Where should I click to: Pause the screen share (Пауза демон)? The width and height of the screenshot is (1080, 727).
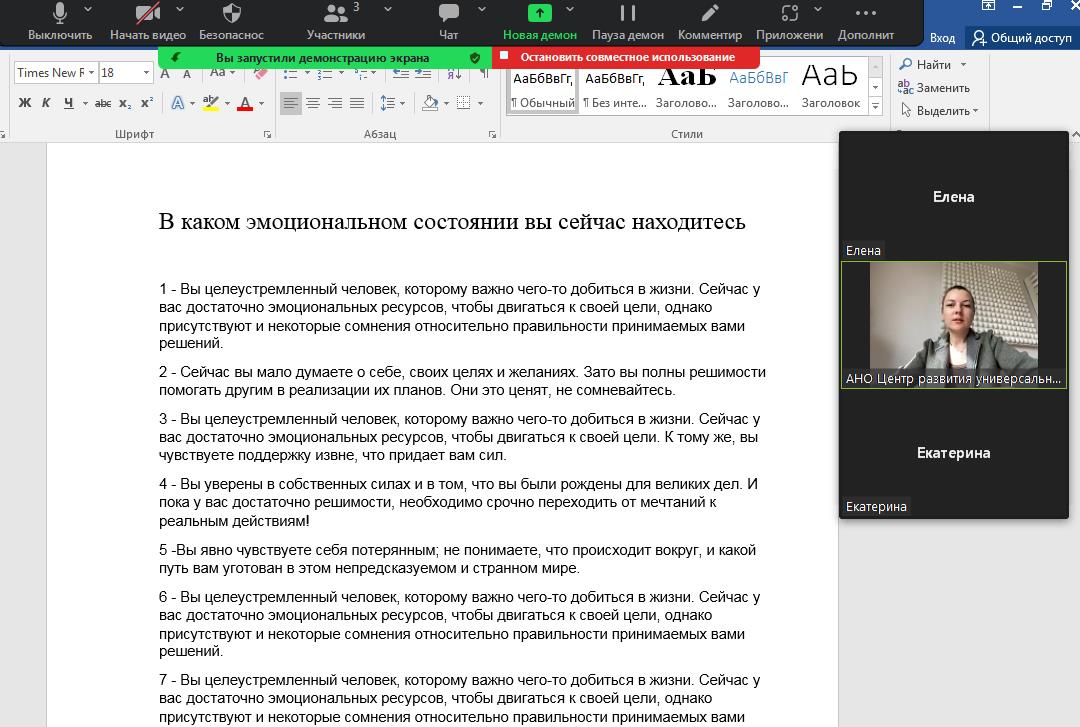pyautogui.click(x=629, y=22)
